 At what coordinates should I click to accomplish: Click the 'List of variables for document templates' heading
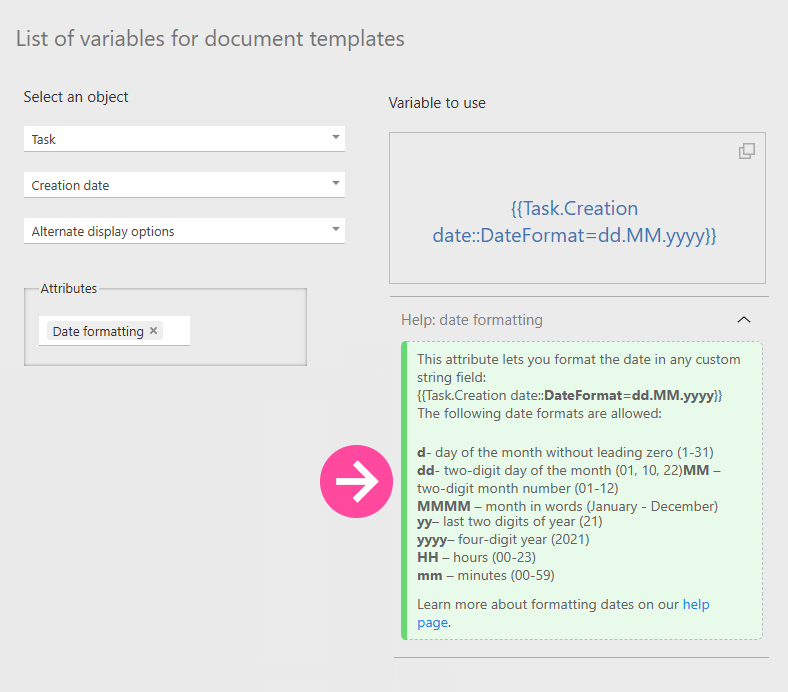pyautogui.click(x=210, y=39)
